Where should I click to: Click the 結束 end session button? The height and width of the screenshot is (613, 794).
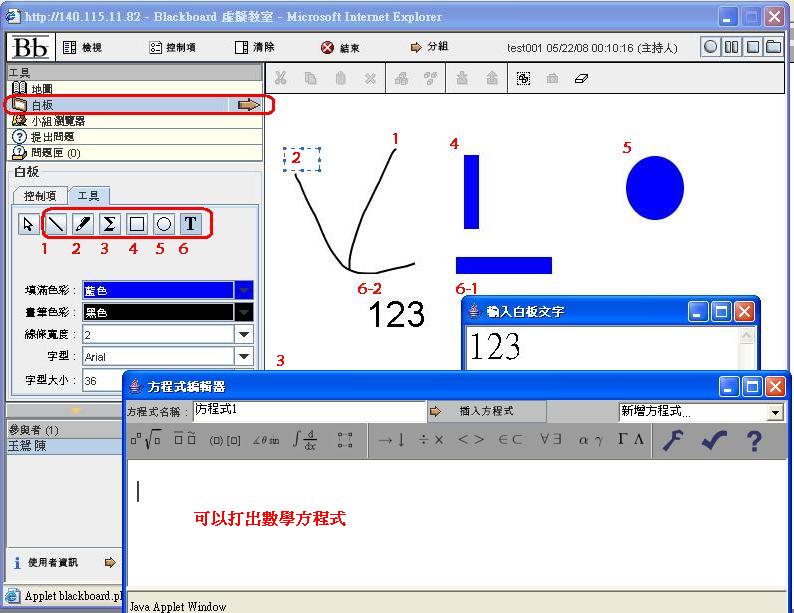[340, 47]
